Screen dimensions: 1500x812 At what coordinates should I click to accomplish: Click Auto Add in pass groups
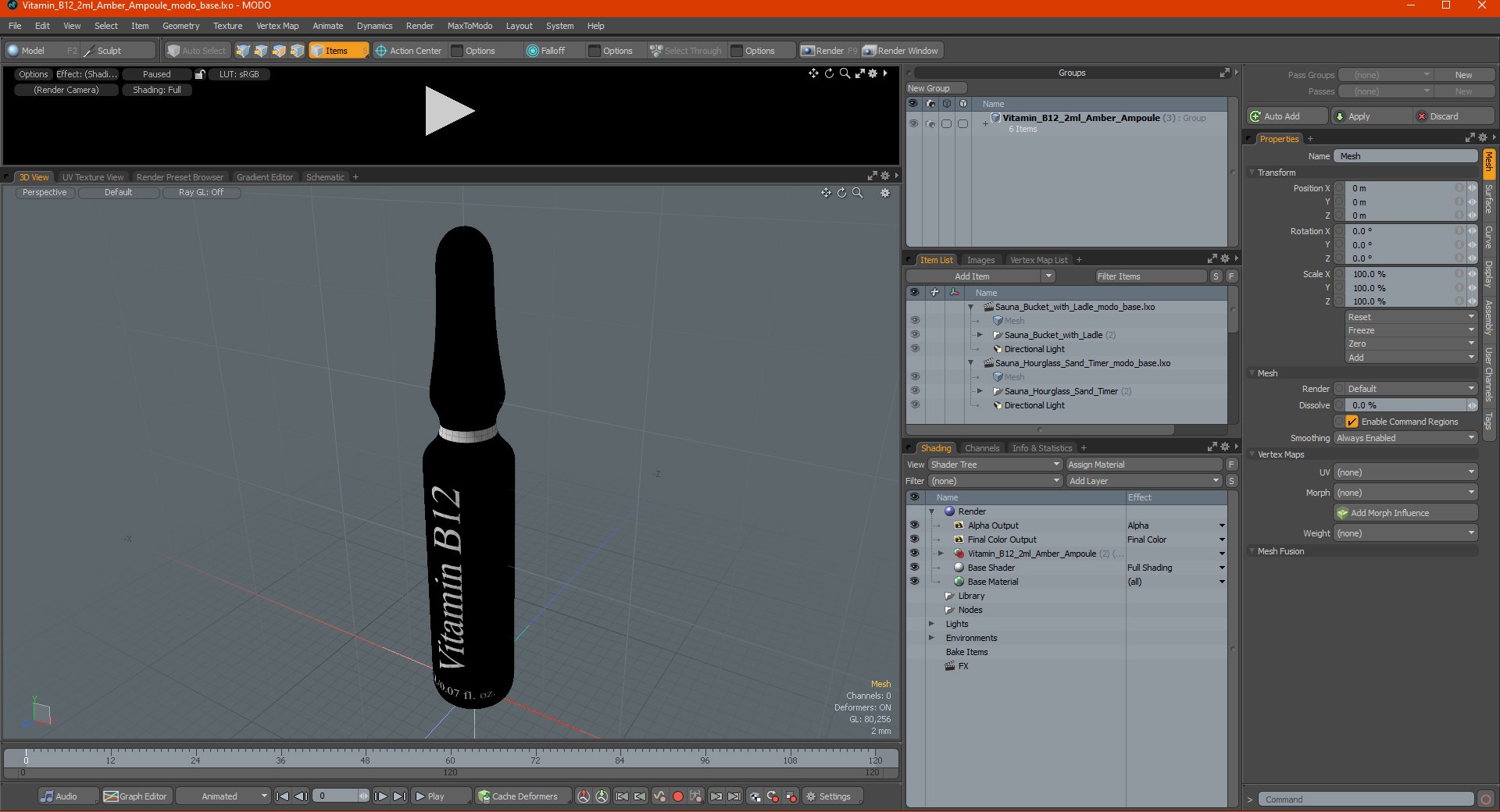1287,116
